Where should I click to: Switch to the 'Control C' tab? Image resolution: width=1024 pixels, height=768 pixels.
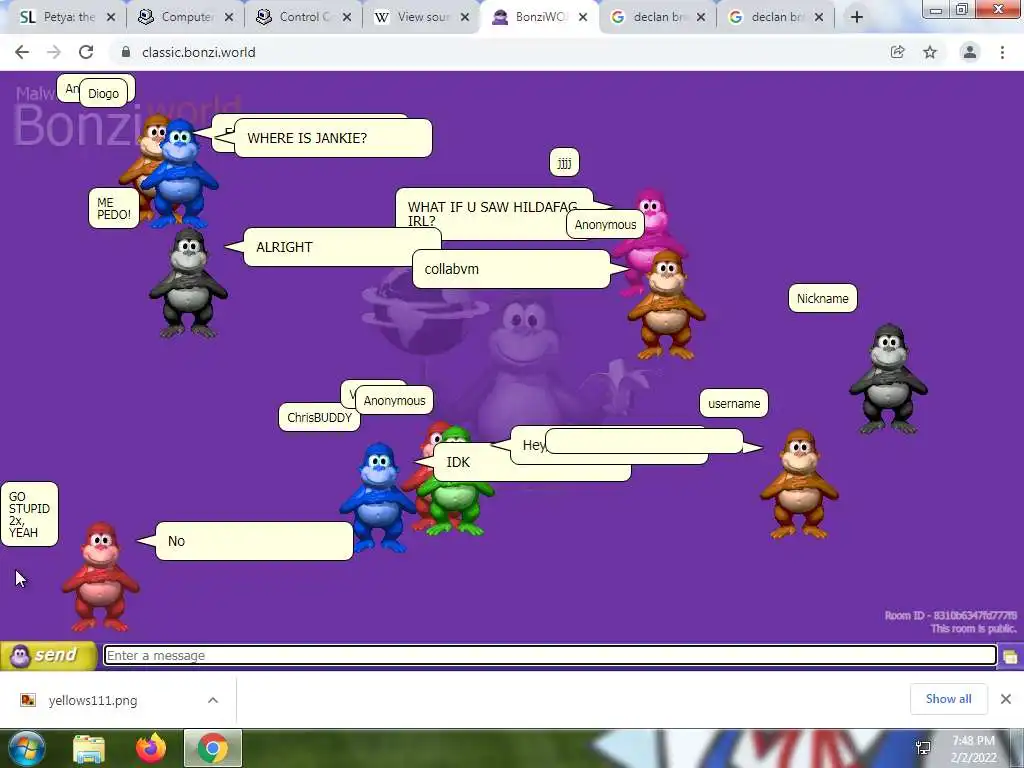(293, 17)
